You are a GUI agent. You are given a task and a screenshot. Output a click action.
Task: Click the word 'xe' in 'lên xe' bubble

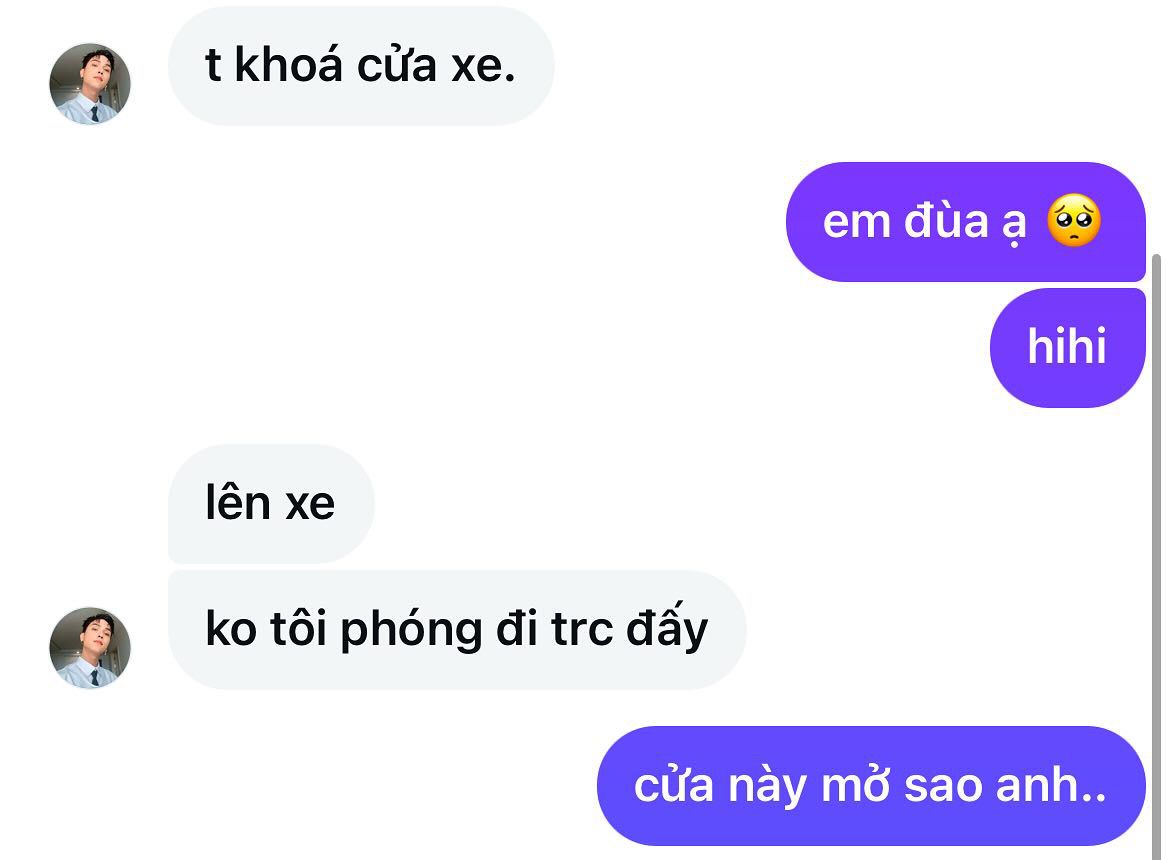310,505
